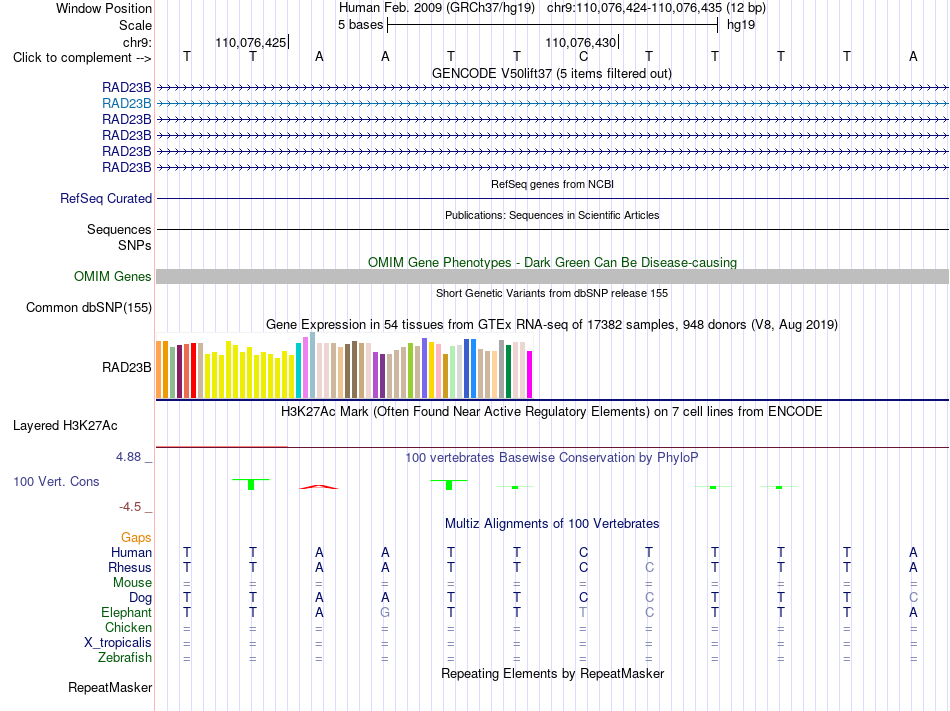
Task: Click the 5 bases scale bar
Action: pos(553,25)
